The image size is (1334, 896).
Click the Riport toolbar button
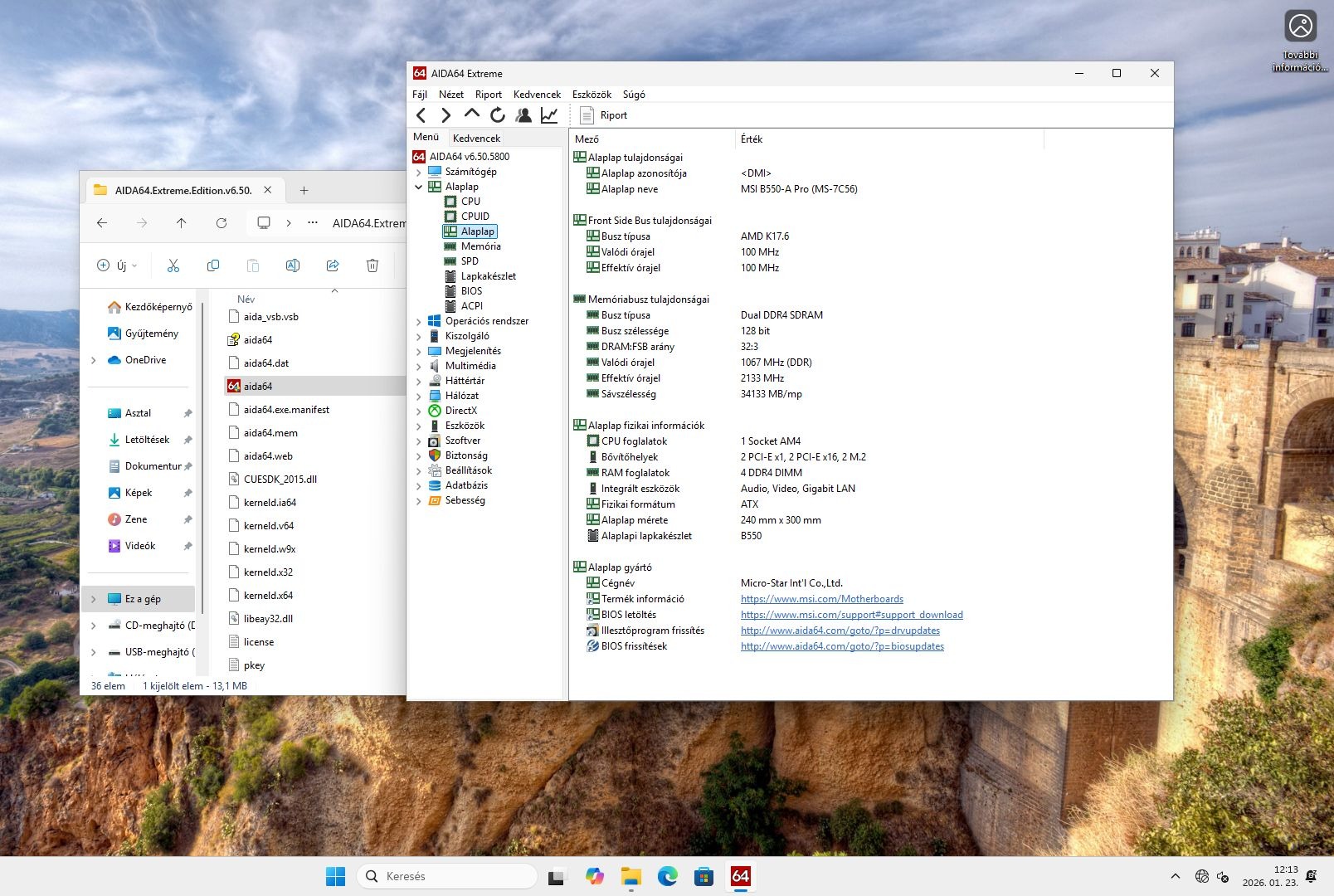coord(604,115)
